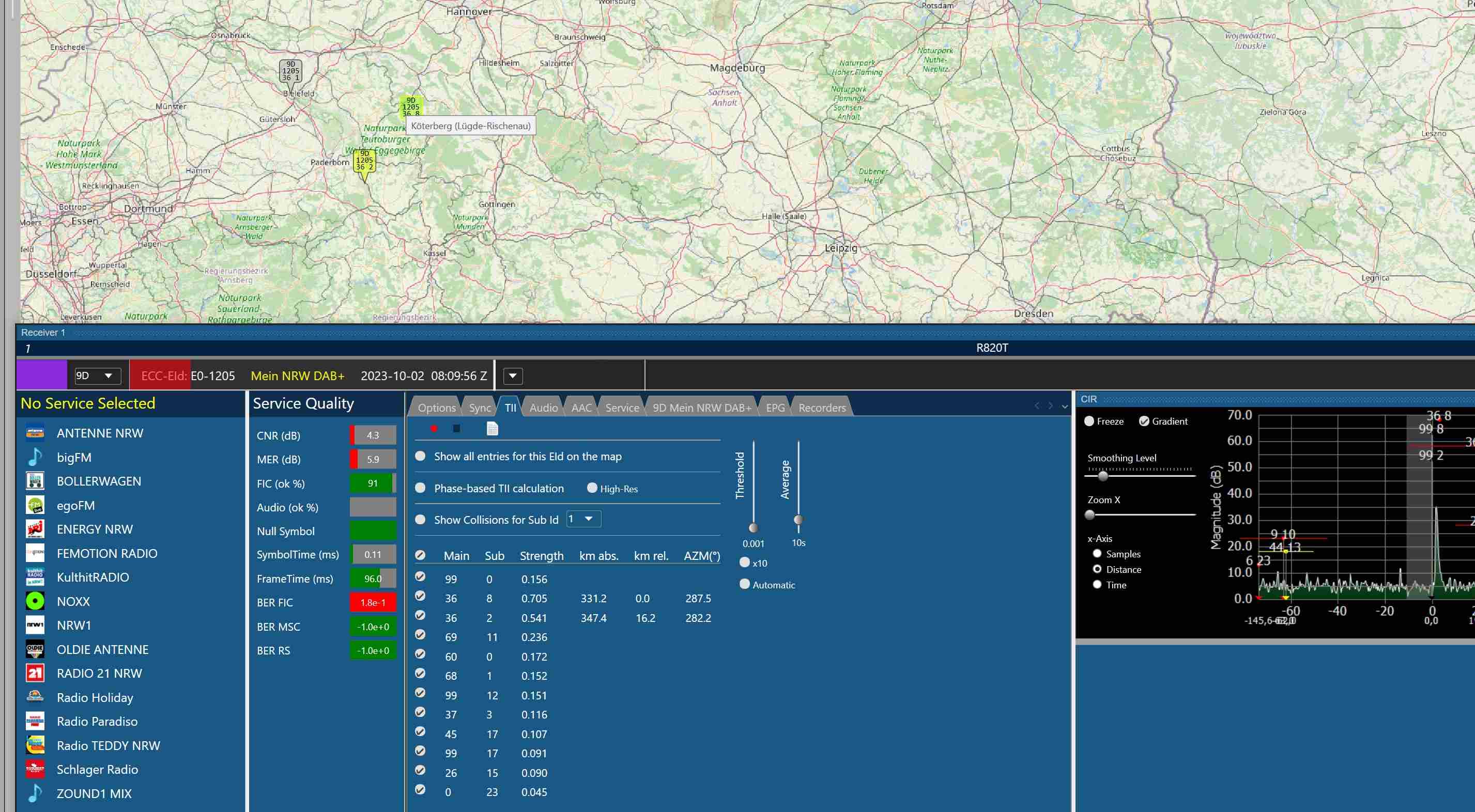The image size is (1475, 812).
Task: Open the TII log document icon
Action: coord(493,429)
